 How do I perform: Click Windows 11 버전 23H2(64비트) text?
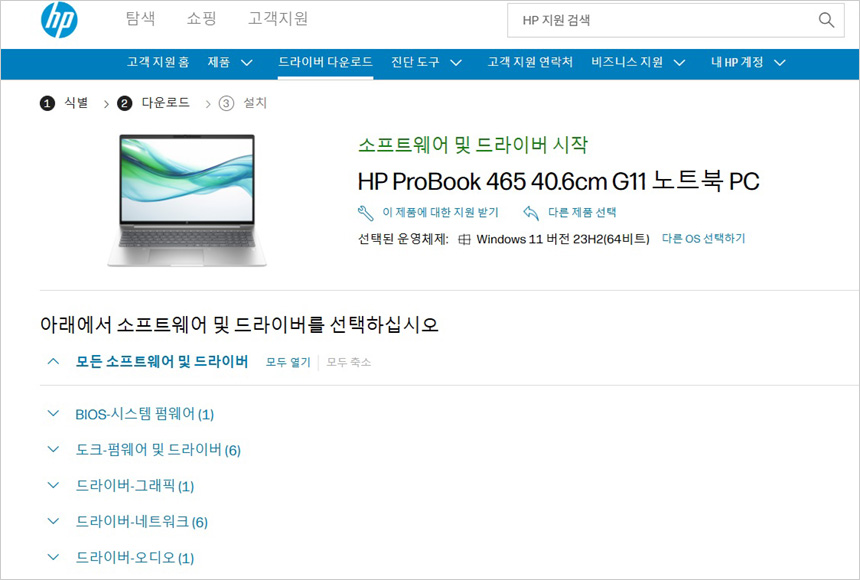pyautogui.click(x=563, y=239)
